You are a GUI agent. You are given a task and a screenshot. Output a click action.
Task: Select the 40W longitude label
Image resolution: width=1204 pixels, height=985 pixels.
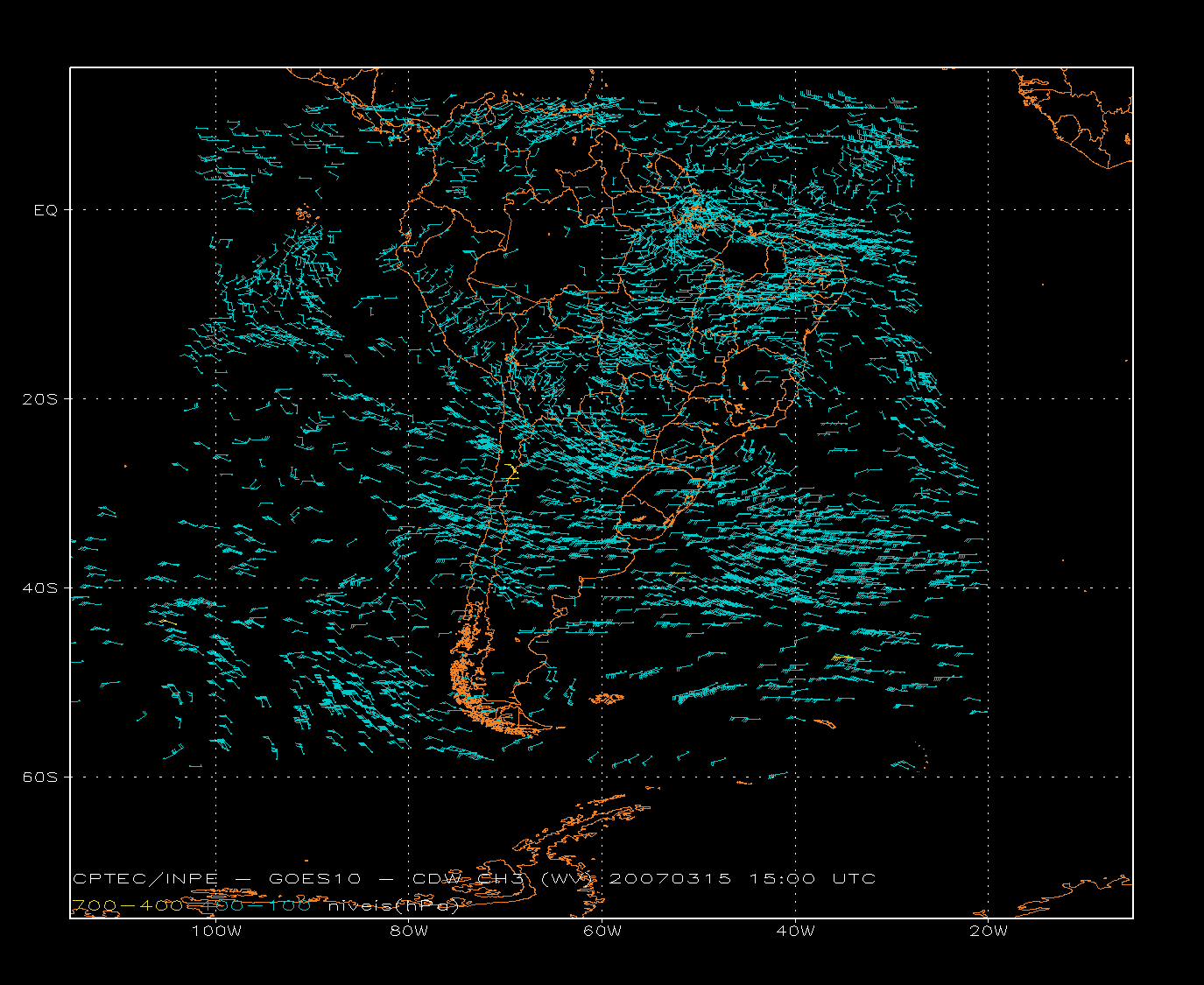[x=795, y=931]
